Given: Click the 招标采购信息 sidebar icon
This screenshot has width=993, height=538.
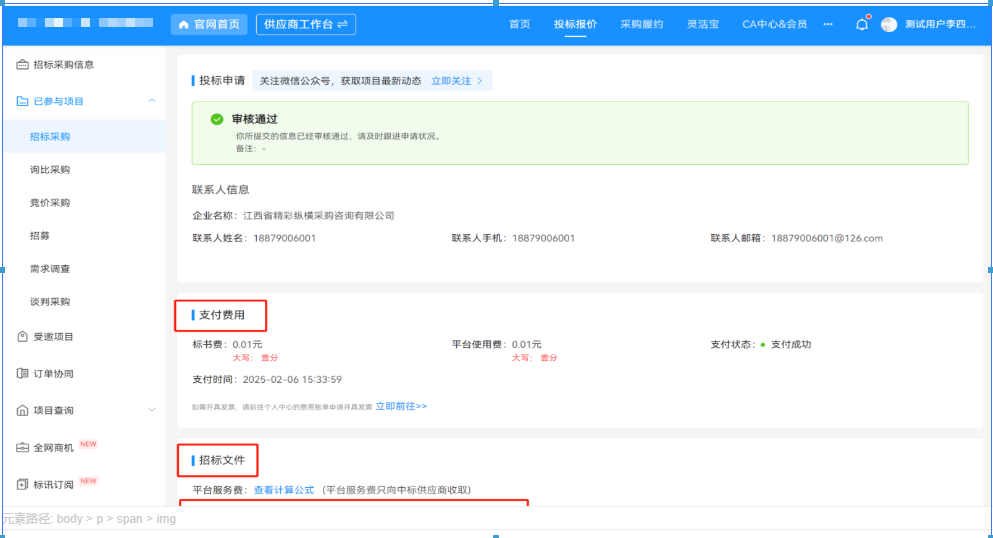Looking at the screenshot, I should 22,65.
